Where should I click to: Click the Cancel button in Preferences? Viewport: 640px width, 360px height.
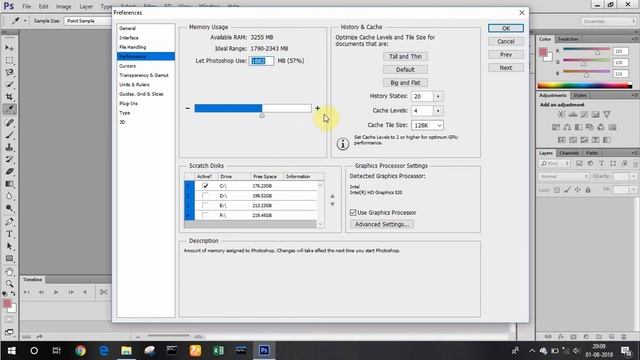pyautogui.click(x=506, y=42)
